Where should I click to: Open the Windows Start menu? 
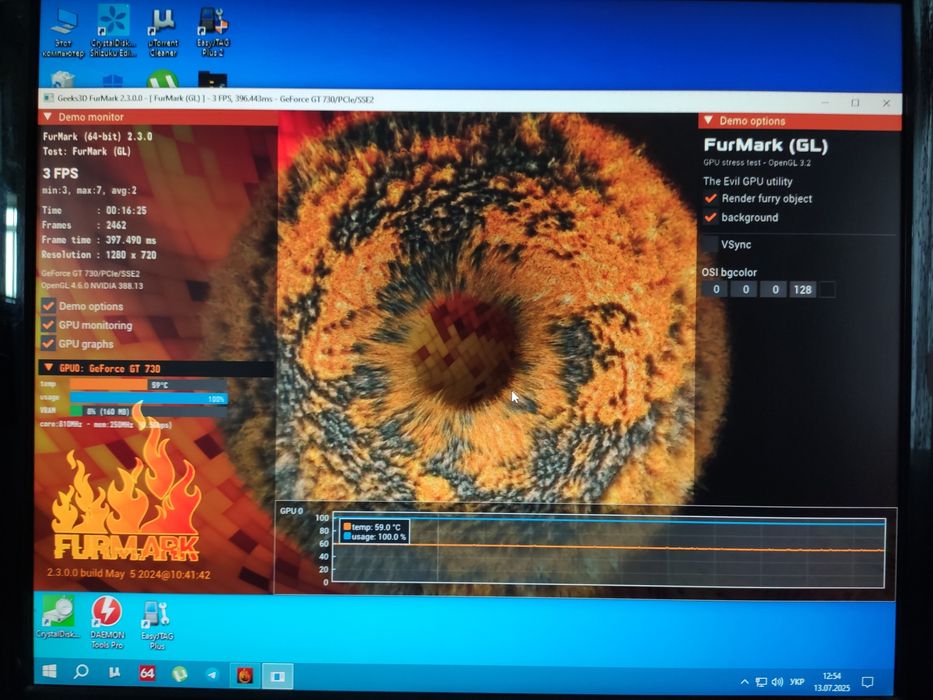(50, 672)
